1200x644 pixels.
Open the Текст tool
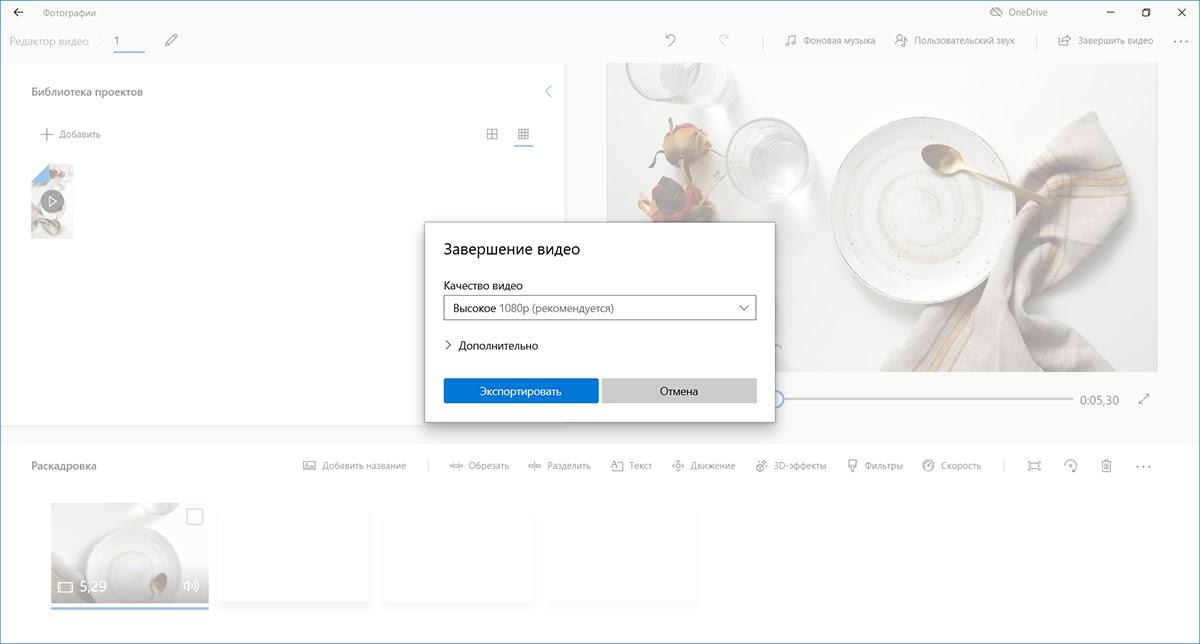click(x=631, y=466)
